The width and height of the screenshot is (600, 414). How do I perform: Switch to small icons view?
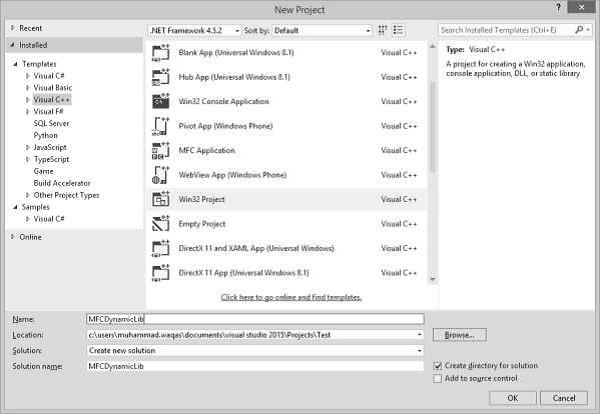tap(382, 30)
